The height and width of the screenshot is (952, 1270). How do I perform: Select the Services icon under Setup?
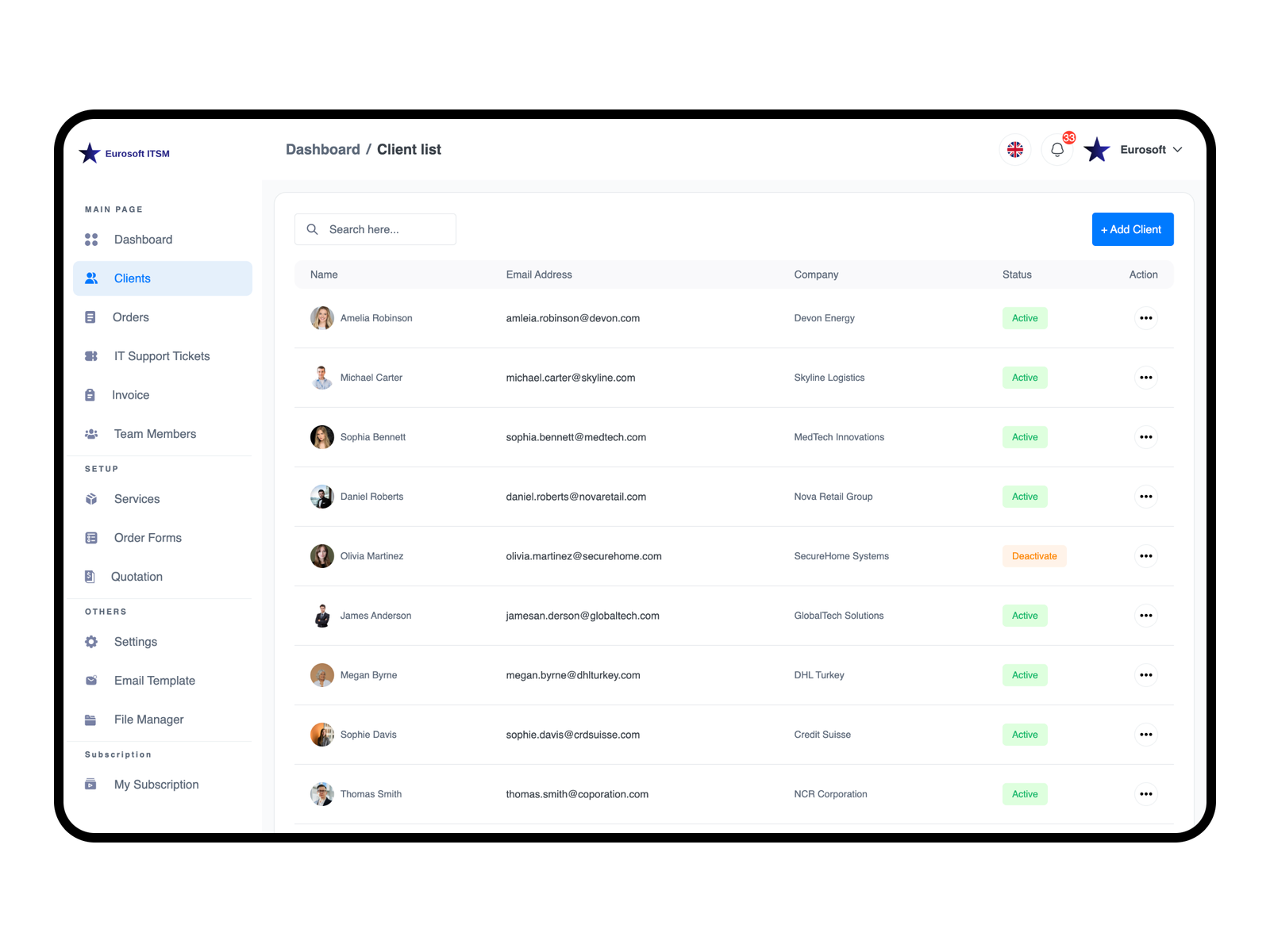[91, 498]
